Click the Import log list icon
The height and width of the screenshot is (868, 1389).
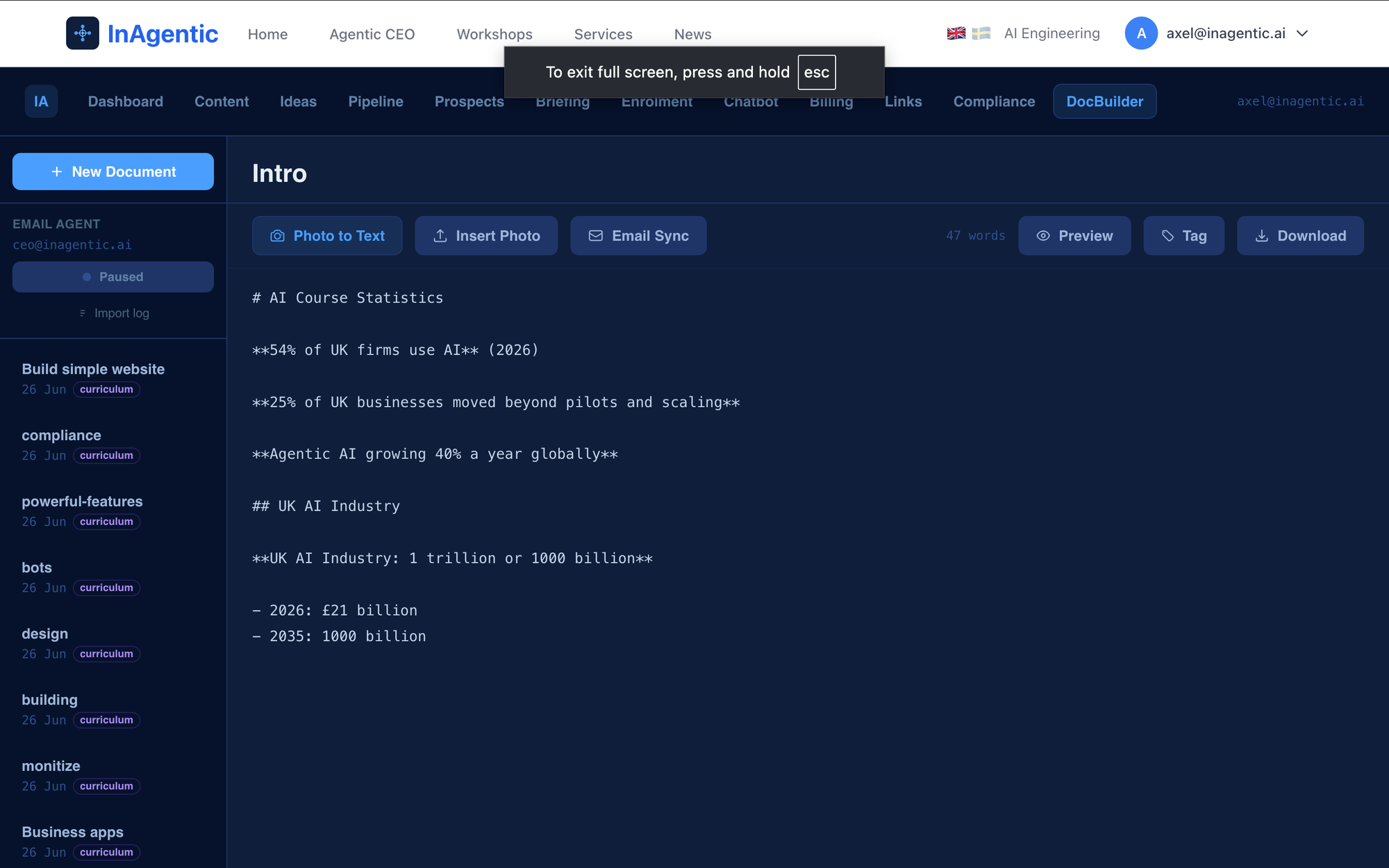click(x=83, y=313)
